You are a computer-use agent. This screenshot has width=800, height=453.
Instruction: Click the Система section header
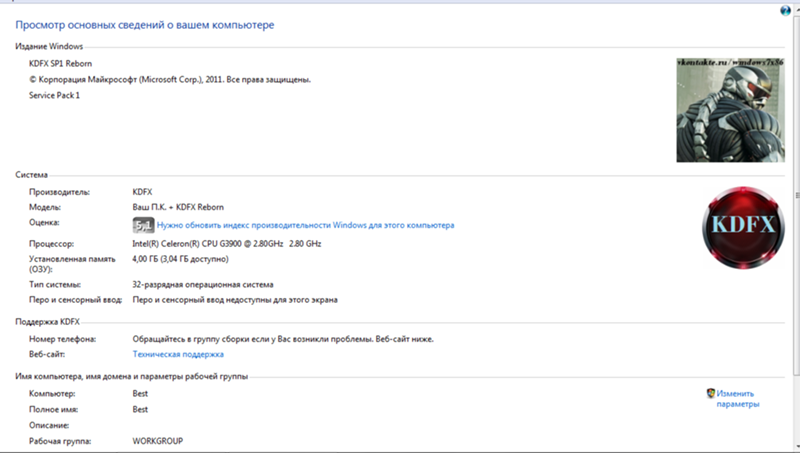coord(31,175)
